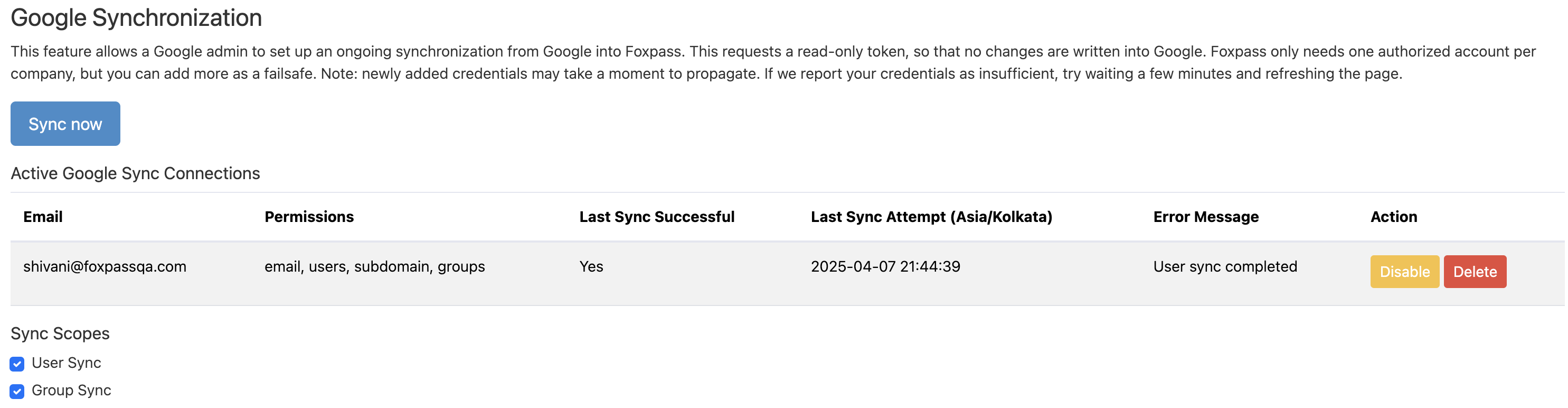Click the Last Sync Attempt (Asia/Kolkata) header

(x=931, y=217)
